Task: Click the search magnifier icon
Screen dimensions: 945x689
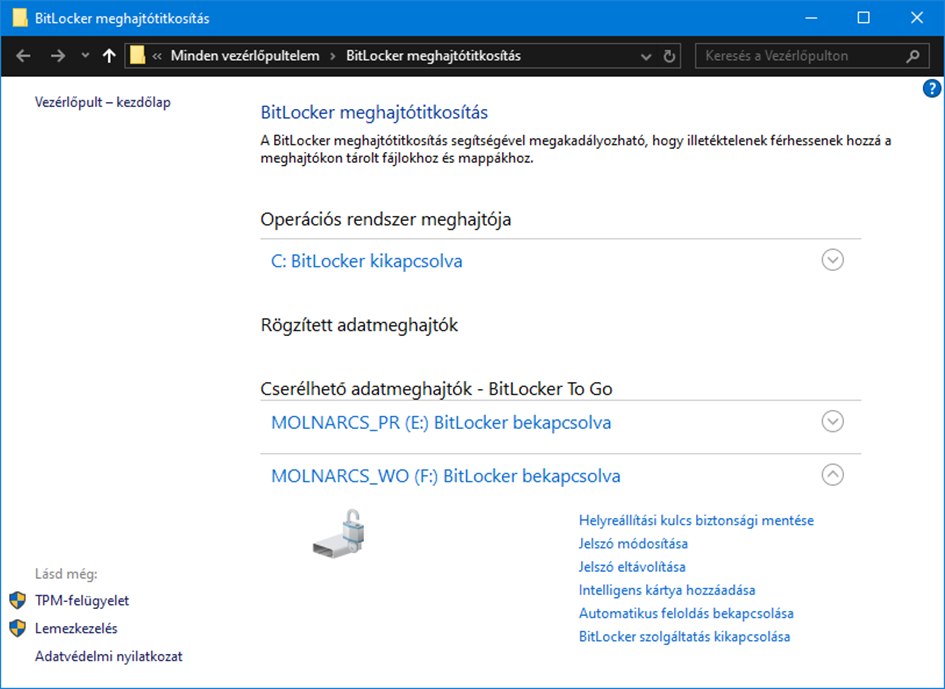Action: coord(913,56)
